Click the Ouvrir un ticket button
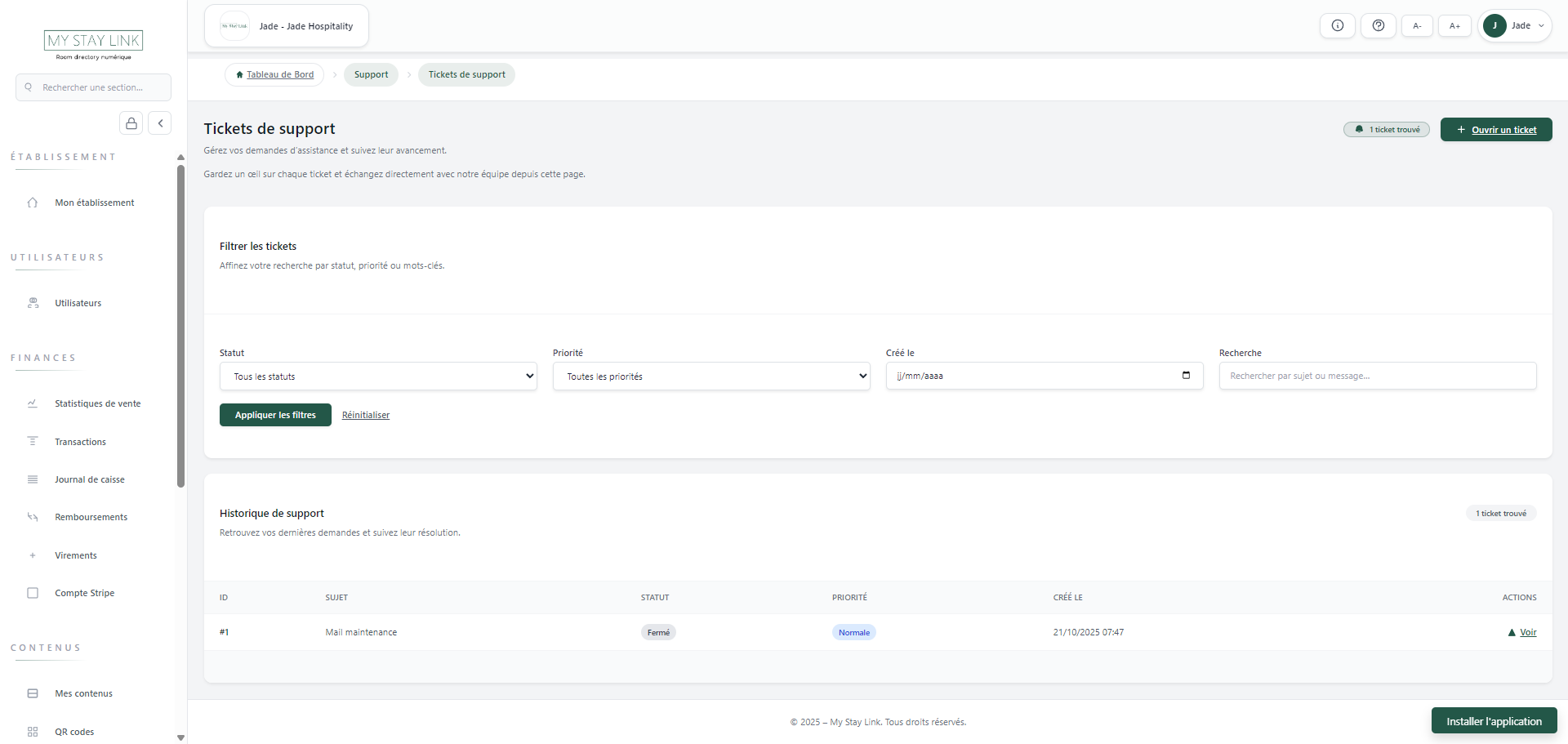Viewport: 1568px width, 744px height. coord(1495,129)
